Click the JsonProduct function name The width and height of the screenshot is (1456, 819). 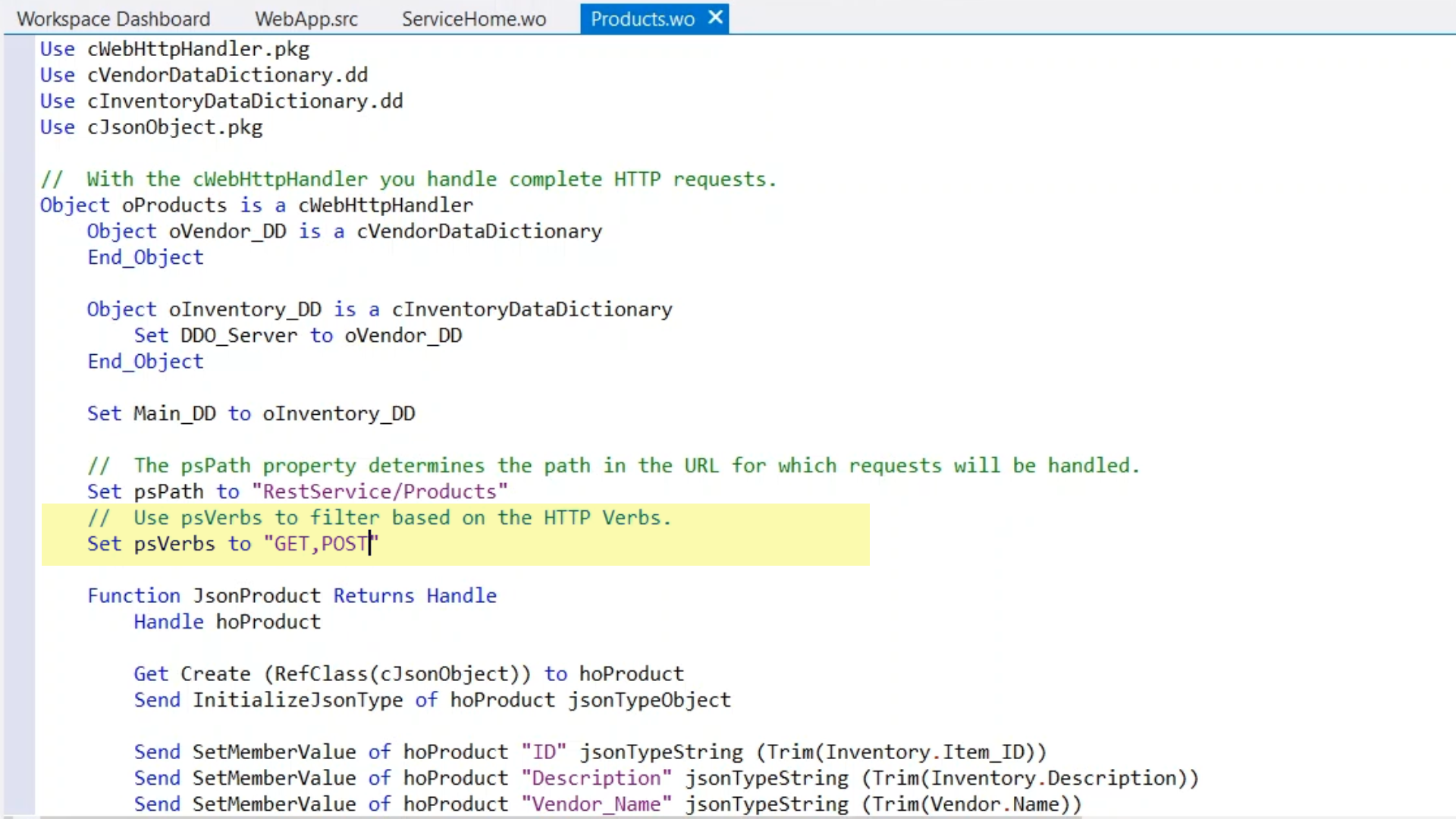pos(256,596)
